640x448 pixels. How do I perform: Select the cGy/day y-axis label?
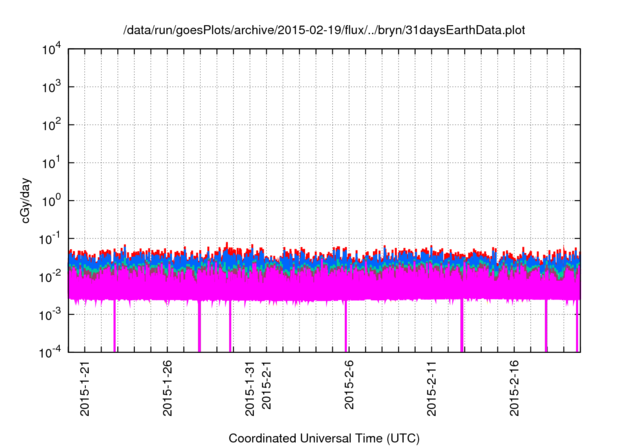tap(25, 200)
